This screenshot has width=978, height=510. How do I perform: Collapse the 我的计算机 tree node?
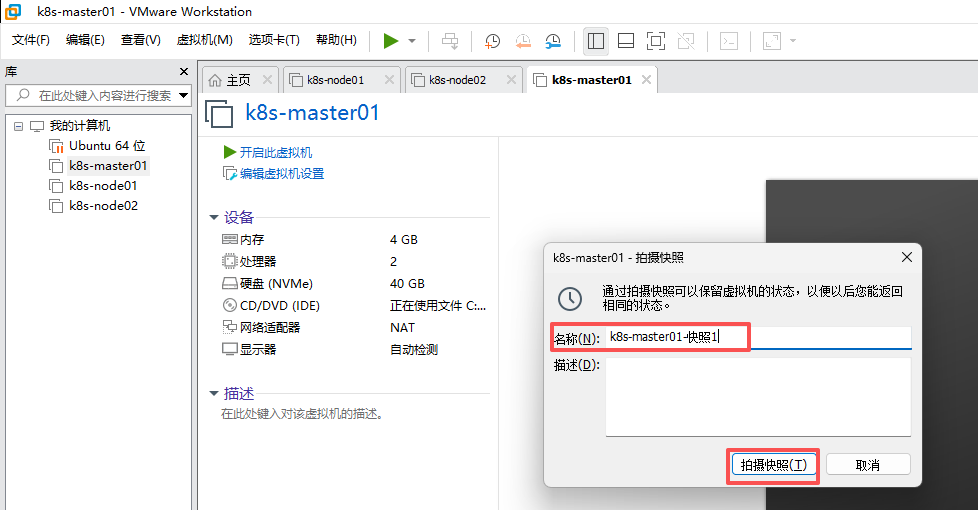[x=19, y=126]
